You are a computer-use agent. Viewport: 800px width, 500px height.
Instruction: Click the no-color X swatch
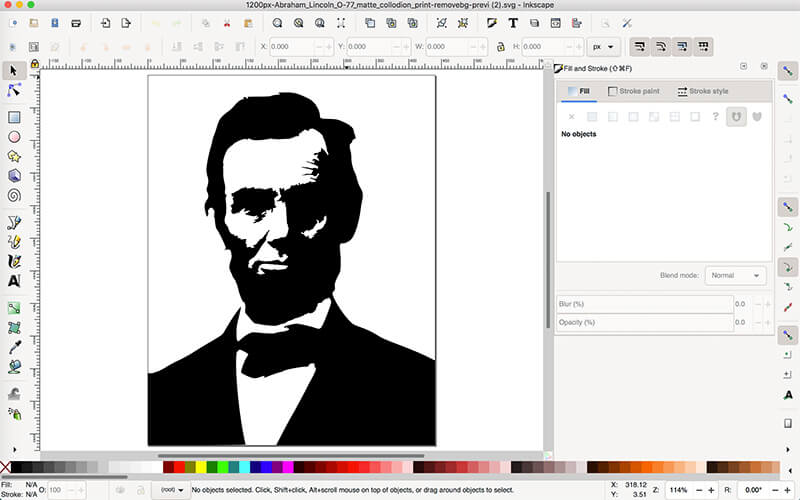coord(5,467)
